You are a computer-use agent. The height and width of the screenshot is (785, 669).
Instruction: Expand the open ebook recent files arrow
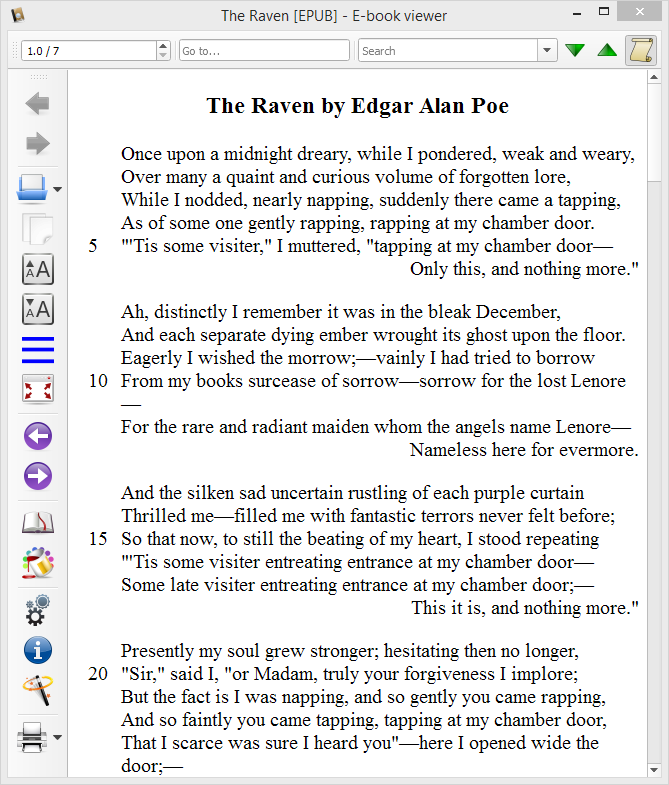pyautogui.click(x=58, y=189)
